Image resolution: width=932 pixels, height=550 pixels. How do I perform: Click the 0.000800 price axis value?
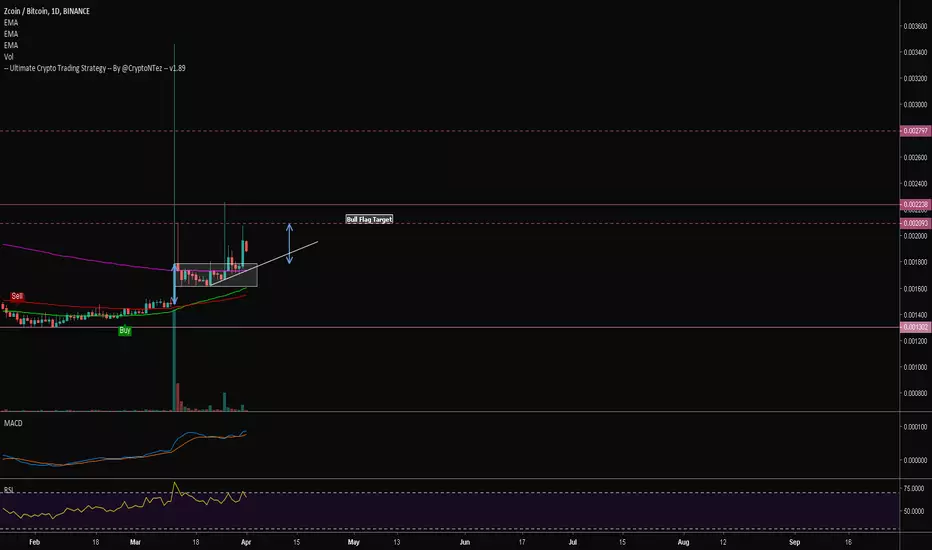(x=915, y=394)
